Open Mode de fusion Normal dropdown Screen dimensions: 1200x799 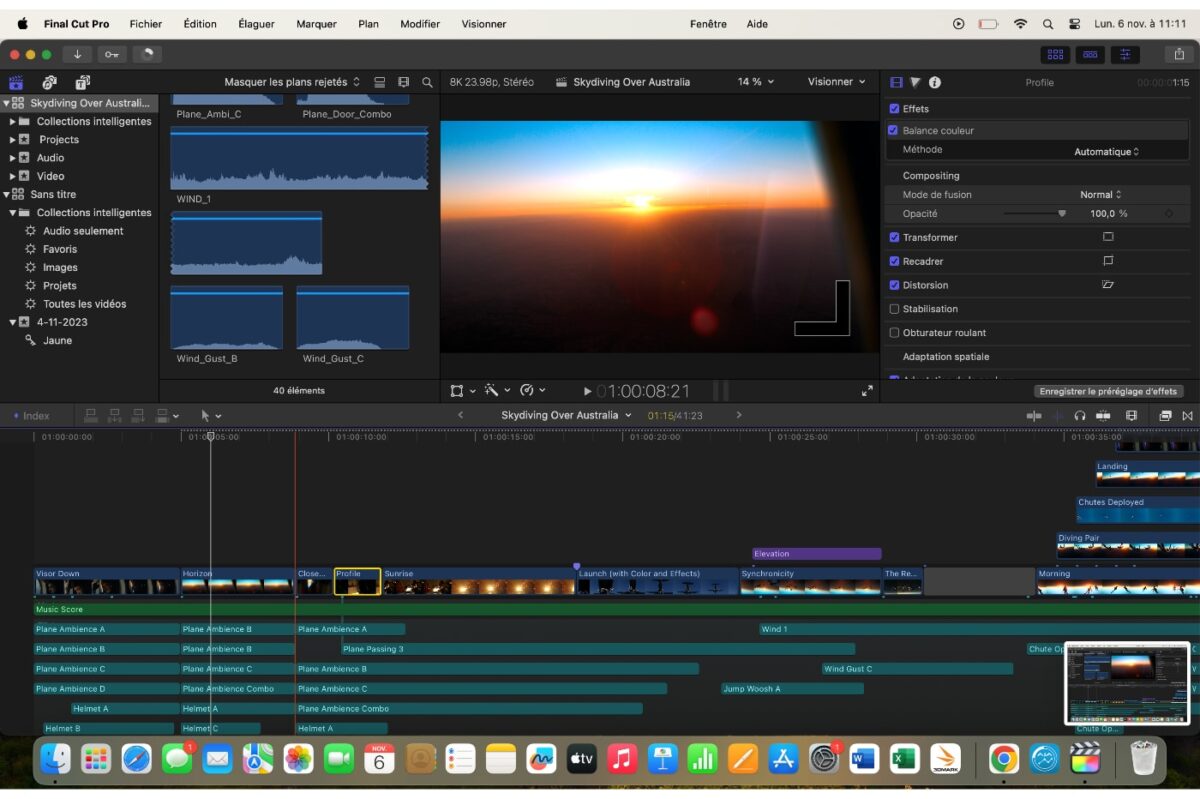1100,194
